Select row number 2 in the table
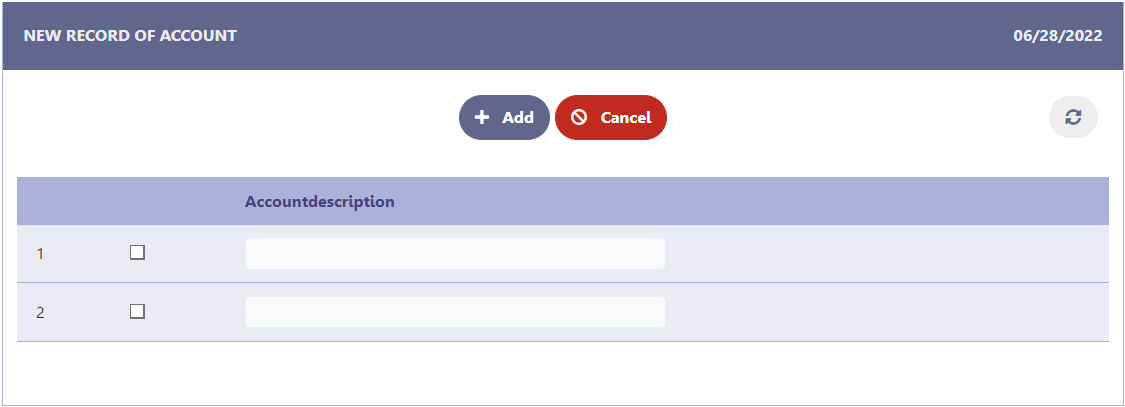Screen dimensions: 1125x407 (x=41, y=313)
